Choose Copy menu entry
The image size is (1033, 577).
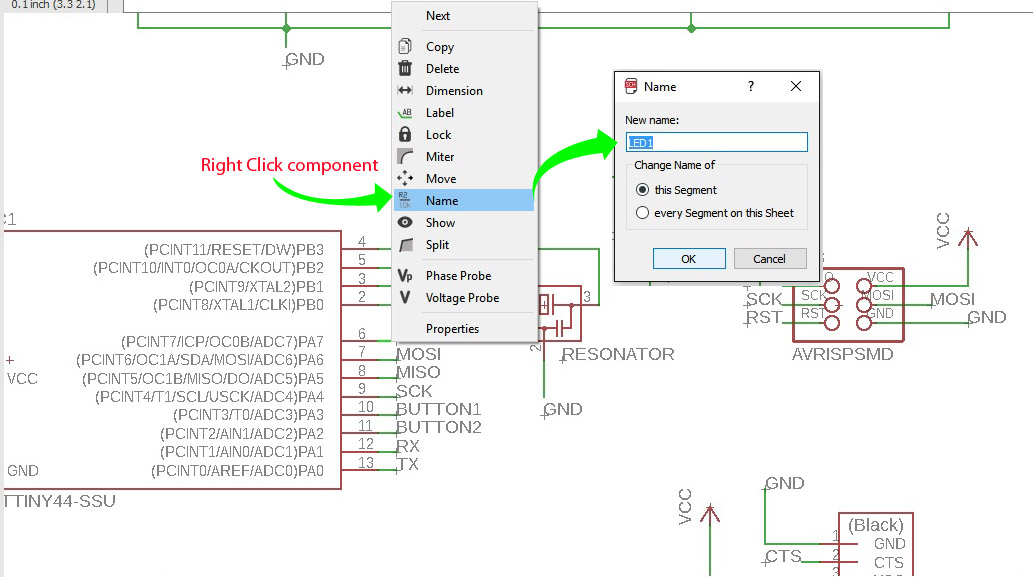464,47
